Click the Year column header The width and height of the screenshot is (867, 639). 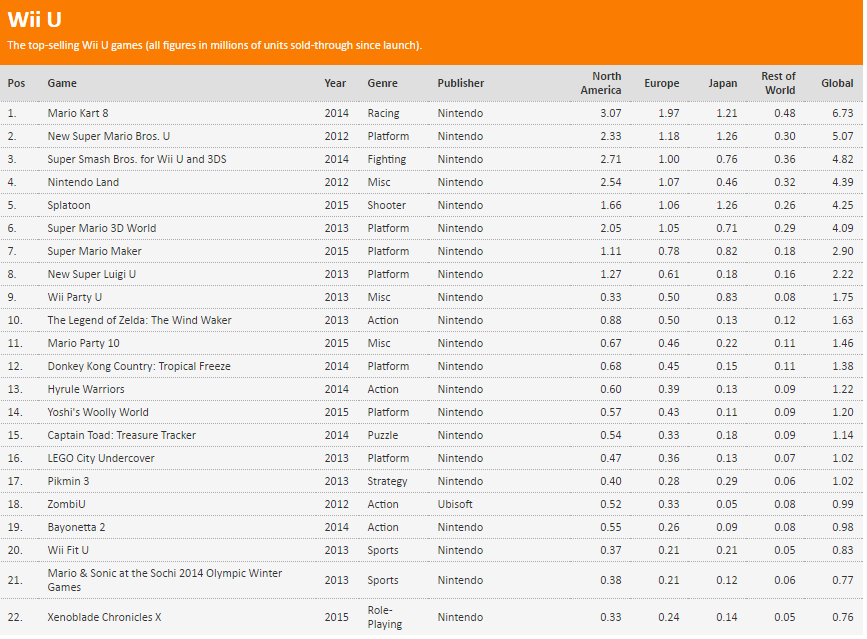pos(335,83)
